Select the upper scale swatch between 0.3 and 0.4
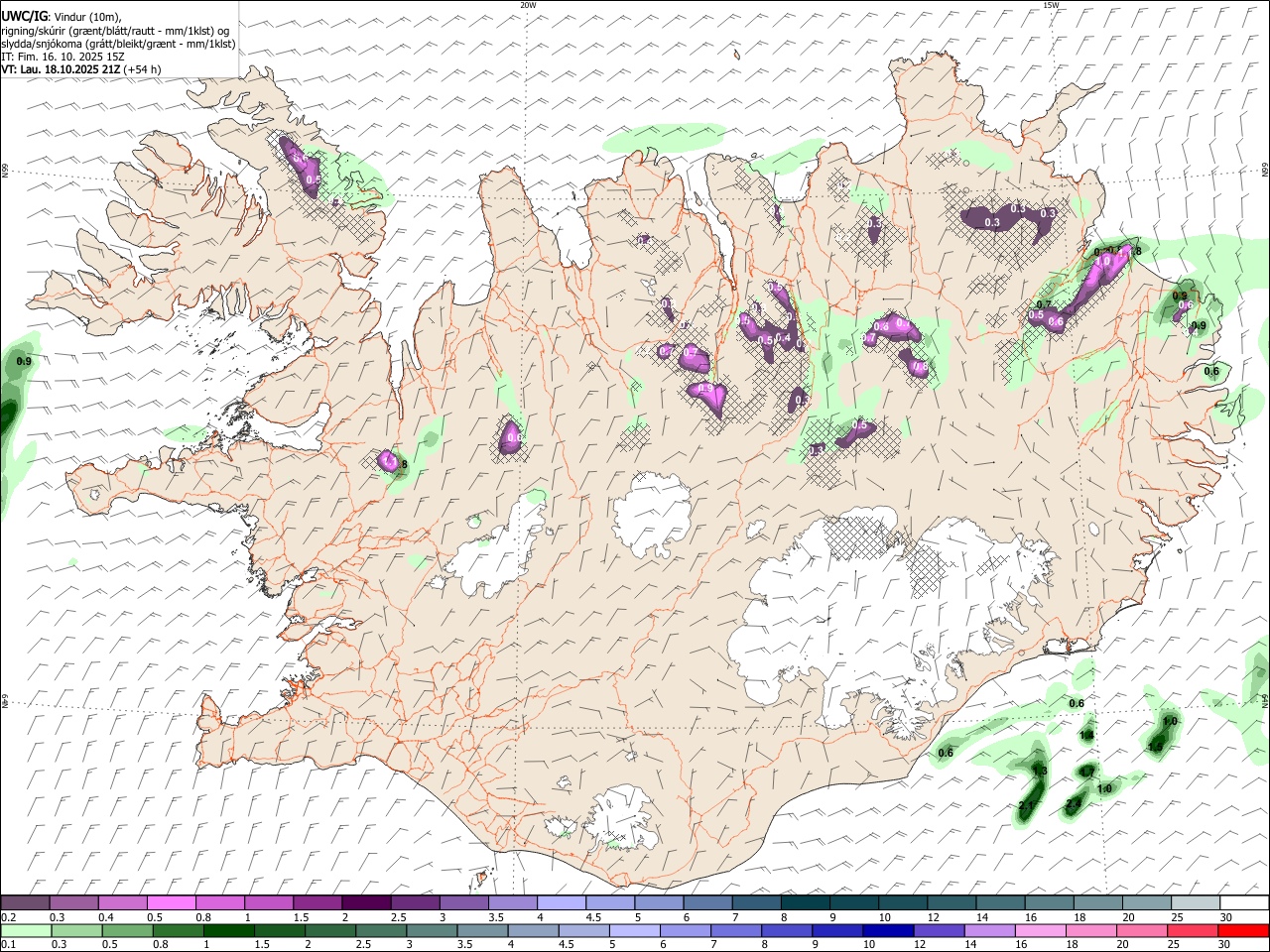 (x=73, y=902)
